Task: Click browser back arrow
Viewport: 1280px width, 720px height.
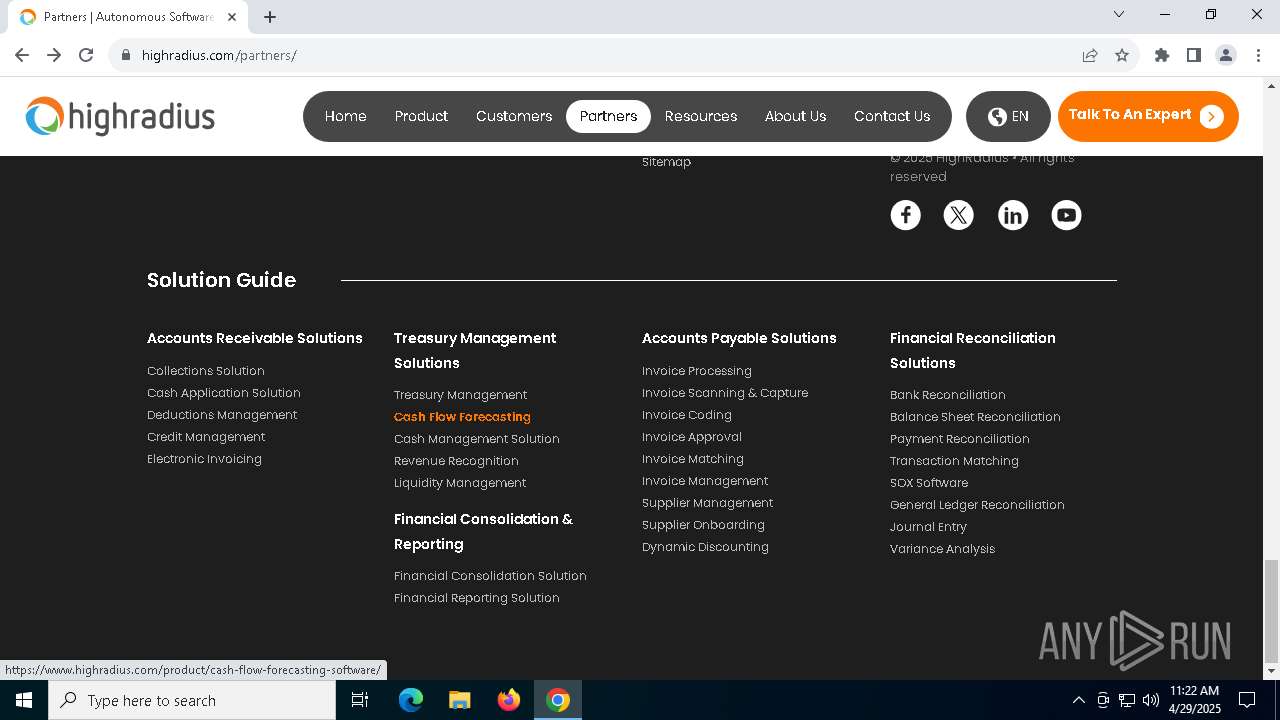Action: (22, 55)
